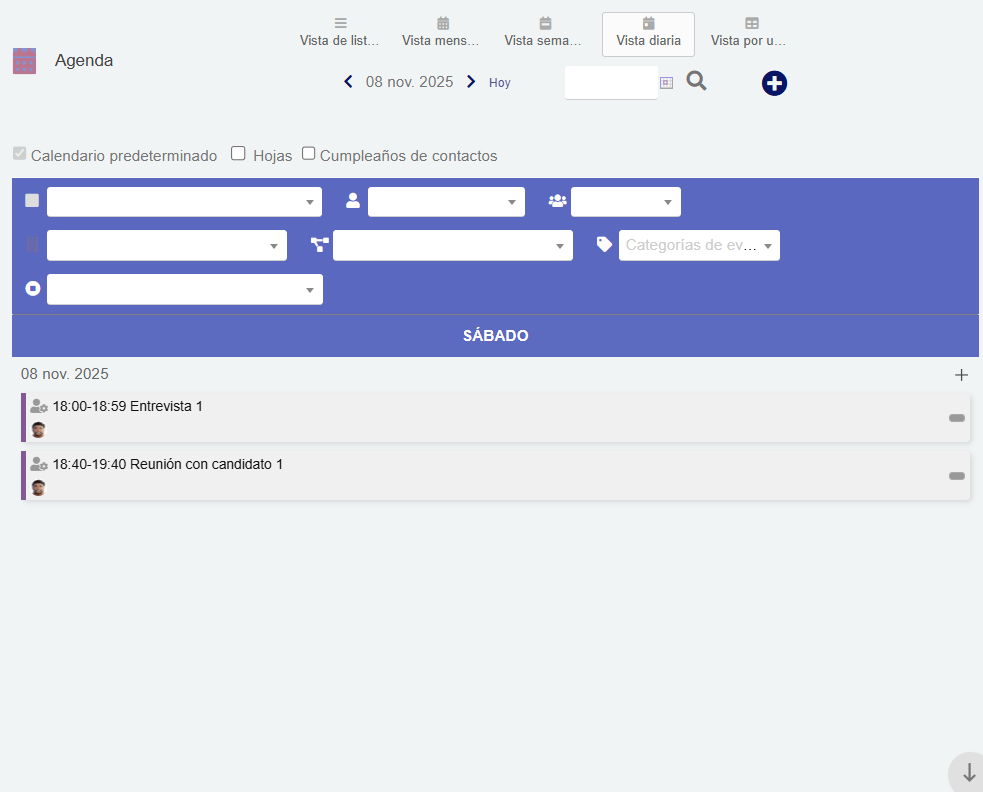This screenshot has height=792, width=983.
Task: Switch to Vista semanal tab
Action: pyautogui.click(x=543, y=33)
